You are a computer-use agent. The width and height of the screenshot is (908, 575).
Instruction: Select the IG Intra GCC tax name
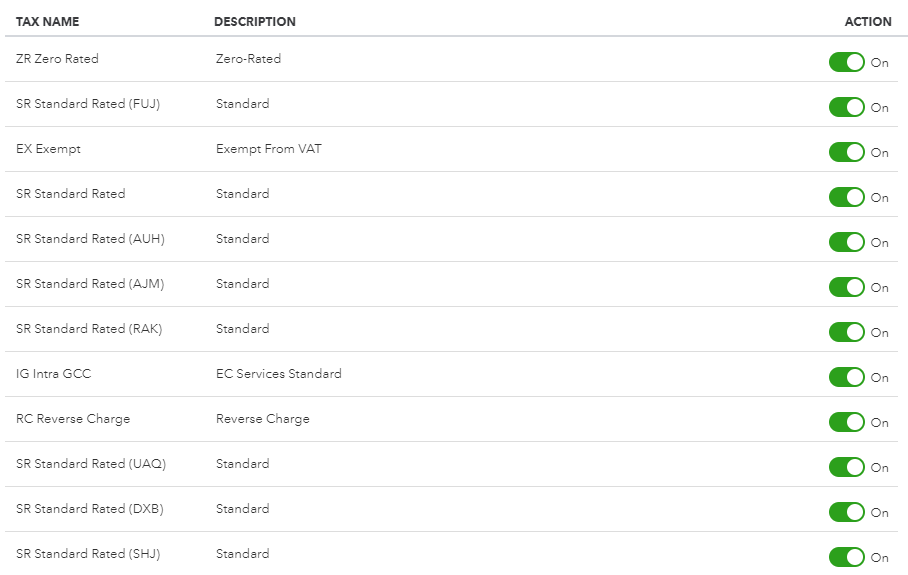[54, 374]
